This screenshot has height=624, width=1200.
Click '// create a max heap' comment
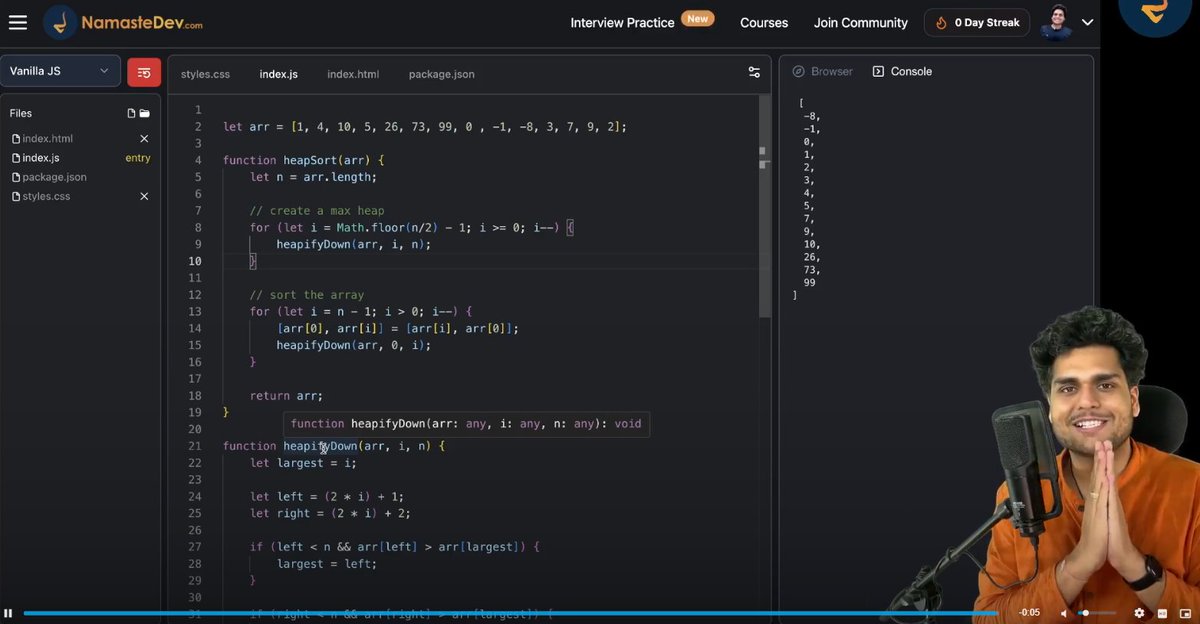tap(317, 211)
